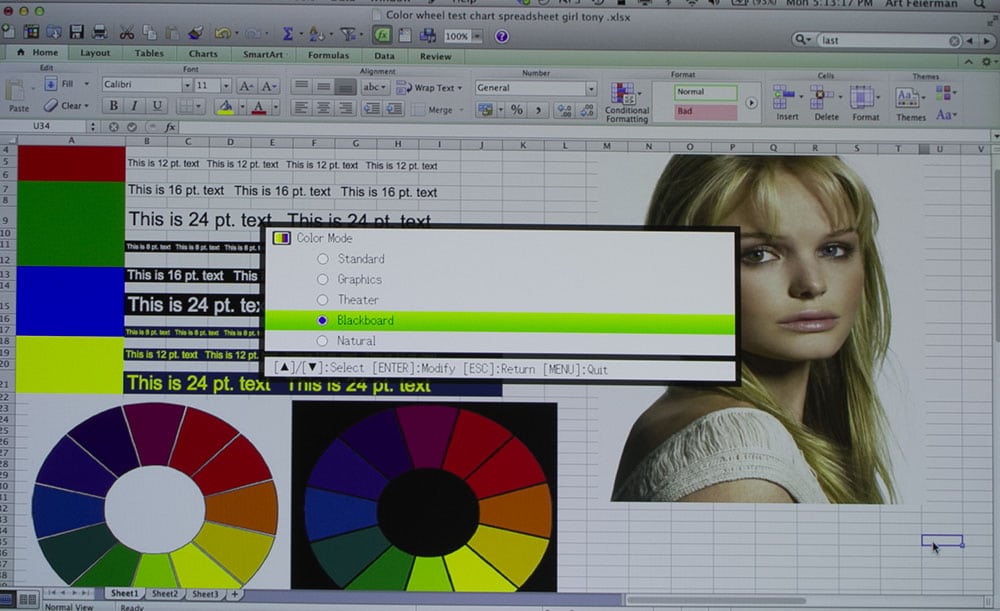
Task: Click the red color block in column A
Action: point(71,163)
